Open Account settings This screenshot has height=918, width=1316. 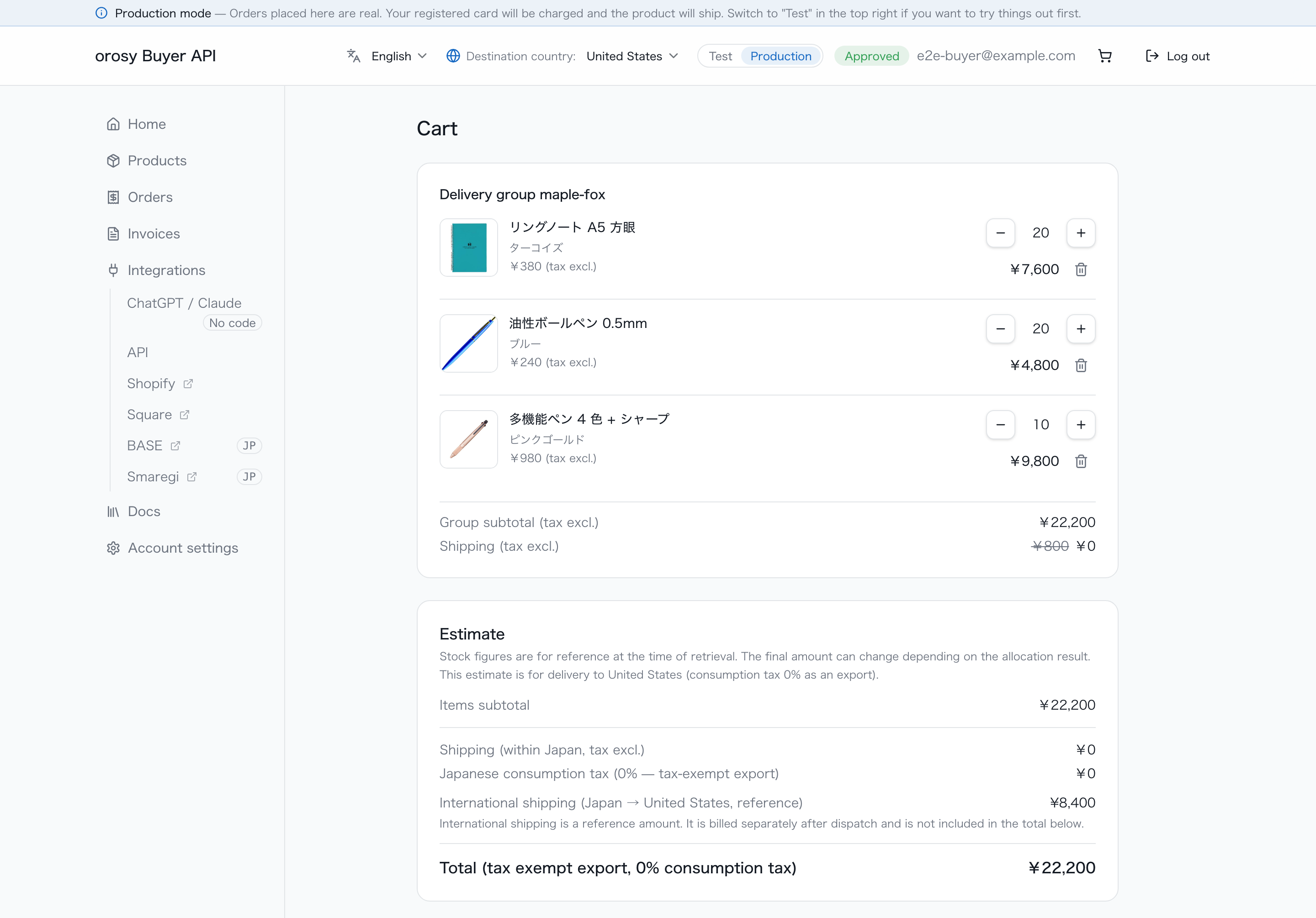click(x=172, y=549)
